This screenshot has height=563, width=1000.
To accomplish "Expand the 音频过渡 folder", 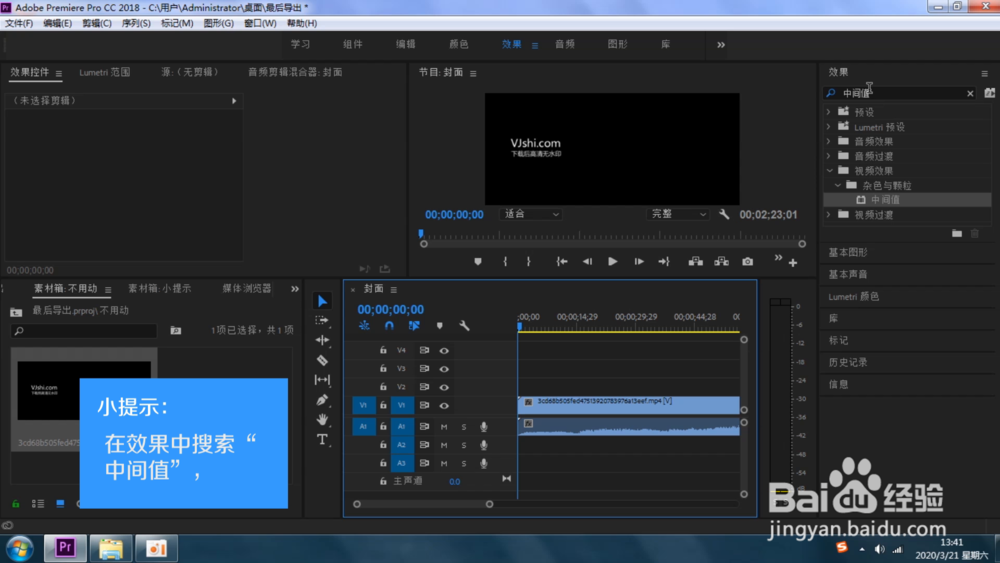I will (x=828, y=156).
